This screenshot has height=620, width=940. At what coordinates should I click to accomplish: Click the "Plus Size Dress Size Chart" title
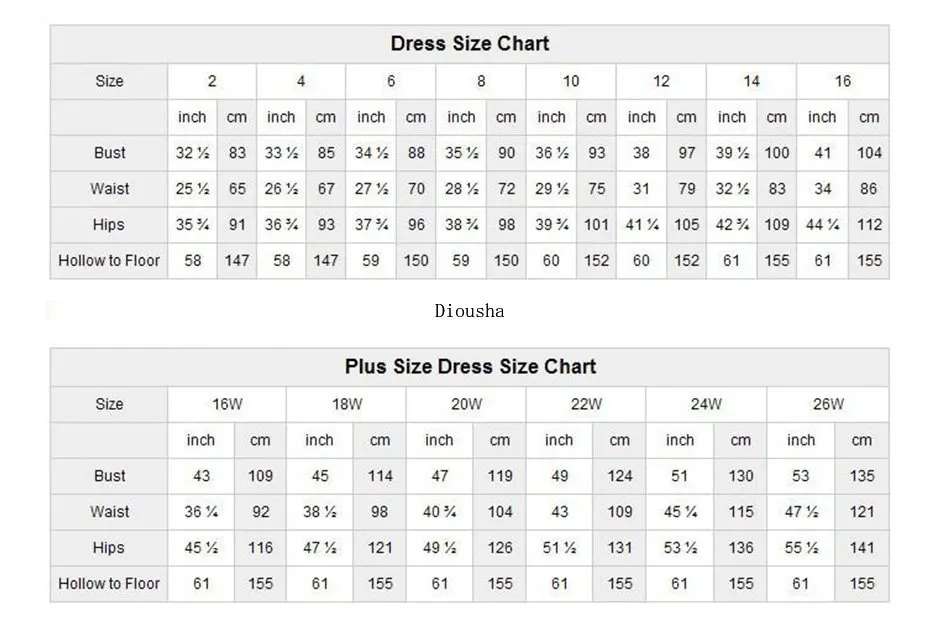[469, 367]
